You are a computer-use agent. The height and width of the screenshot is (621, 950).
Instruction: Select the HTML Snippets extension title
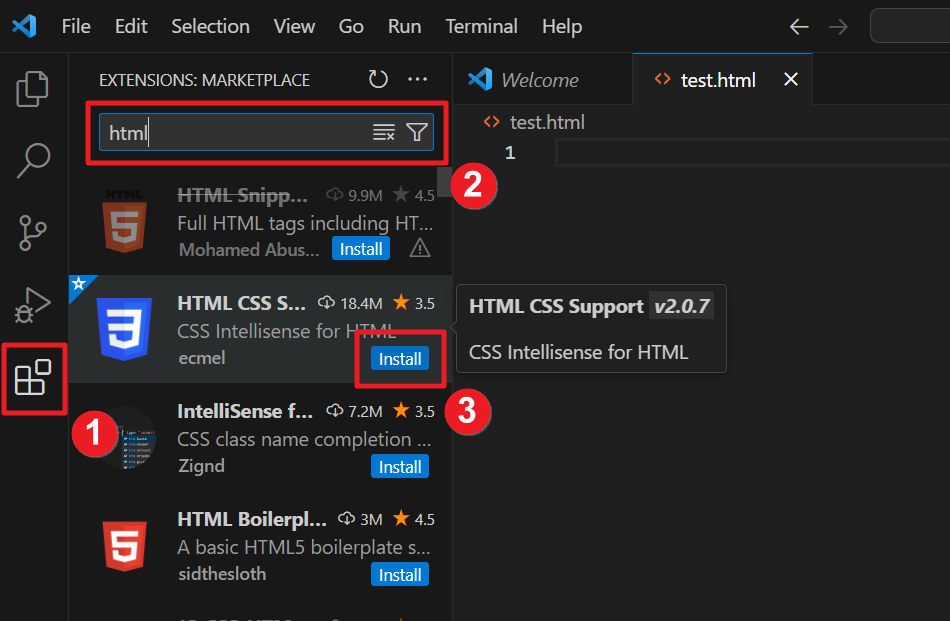click(x=242, y=195)
